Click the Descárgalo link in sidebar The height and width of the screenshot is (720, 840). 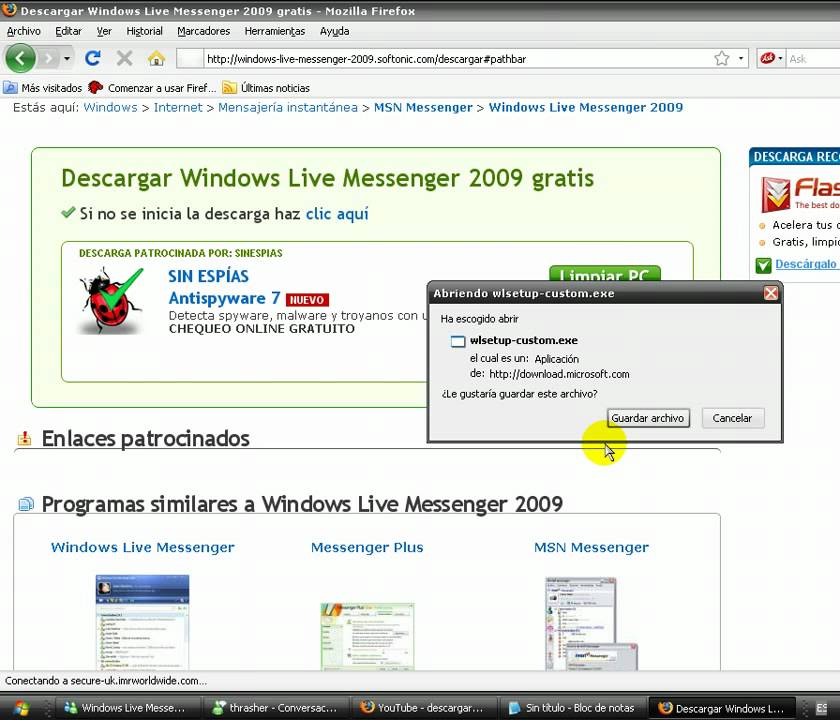click(x=806, y=264)
